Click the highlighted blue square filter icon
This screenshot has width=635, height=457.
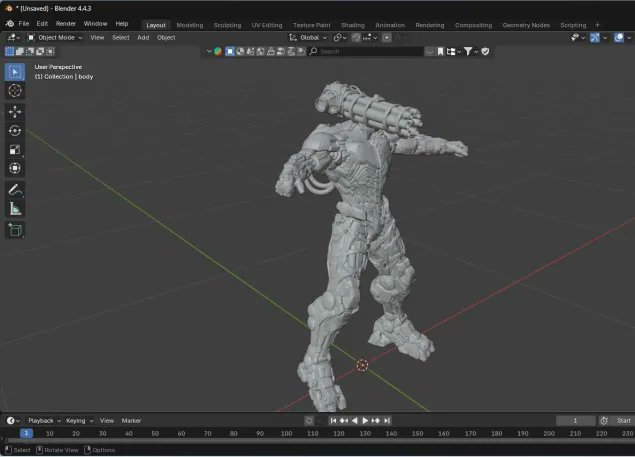coord(230,51)
